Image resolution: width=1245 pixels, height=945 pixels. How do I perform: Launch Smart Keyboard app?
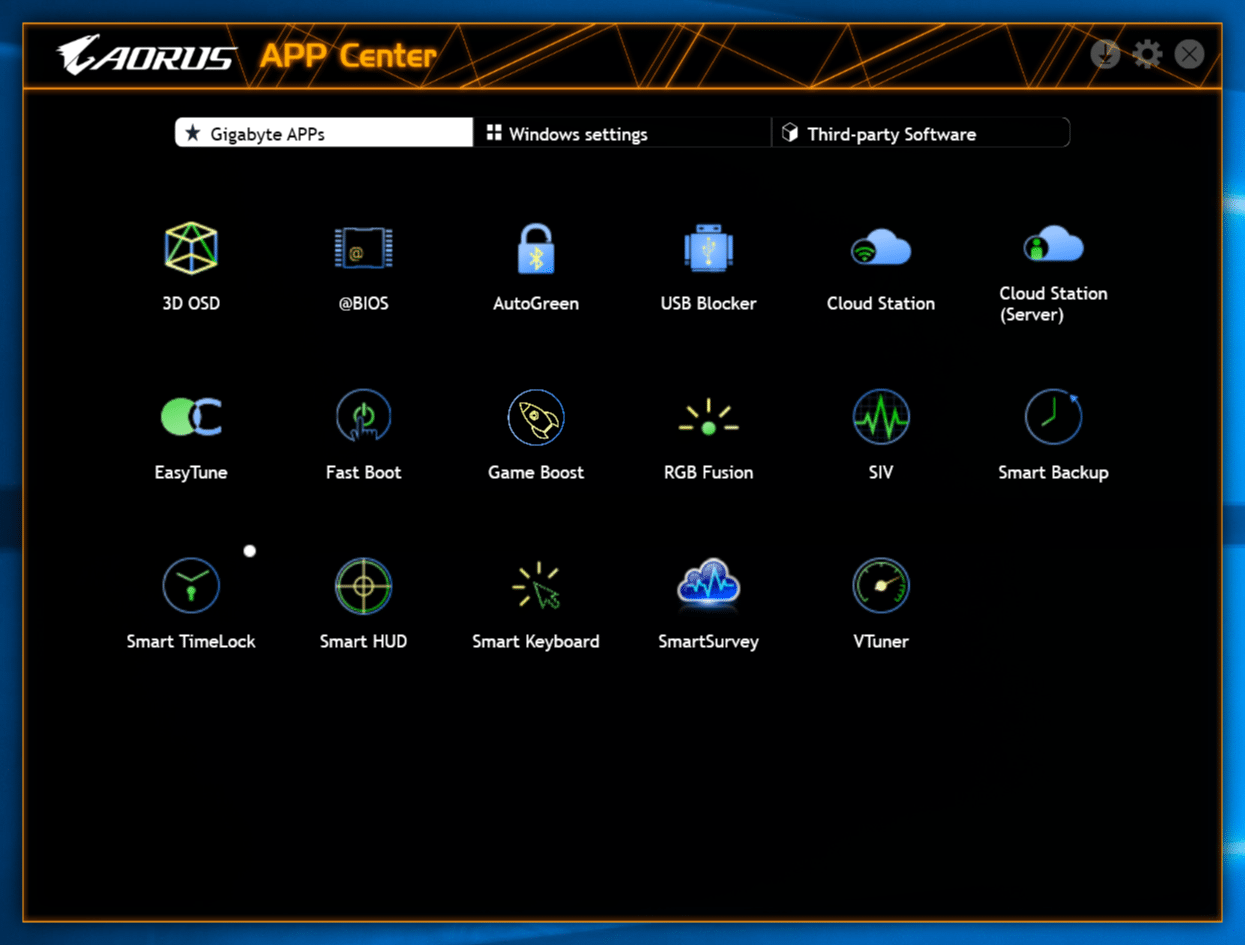point(536,586)
